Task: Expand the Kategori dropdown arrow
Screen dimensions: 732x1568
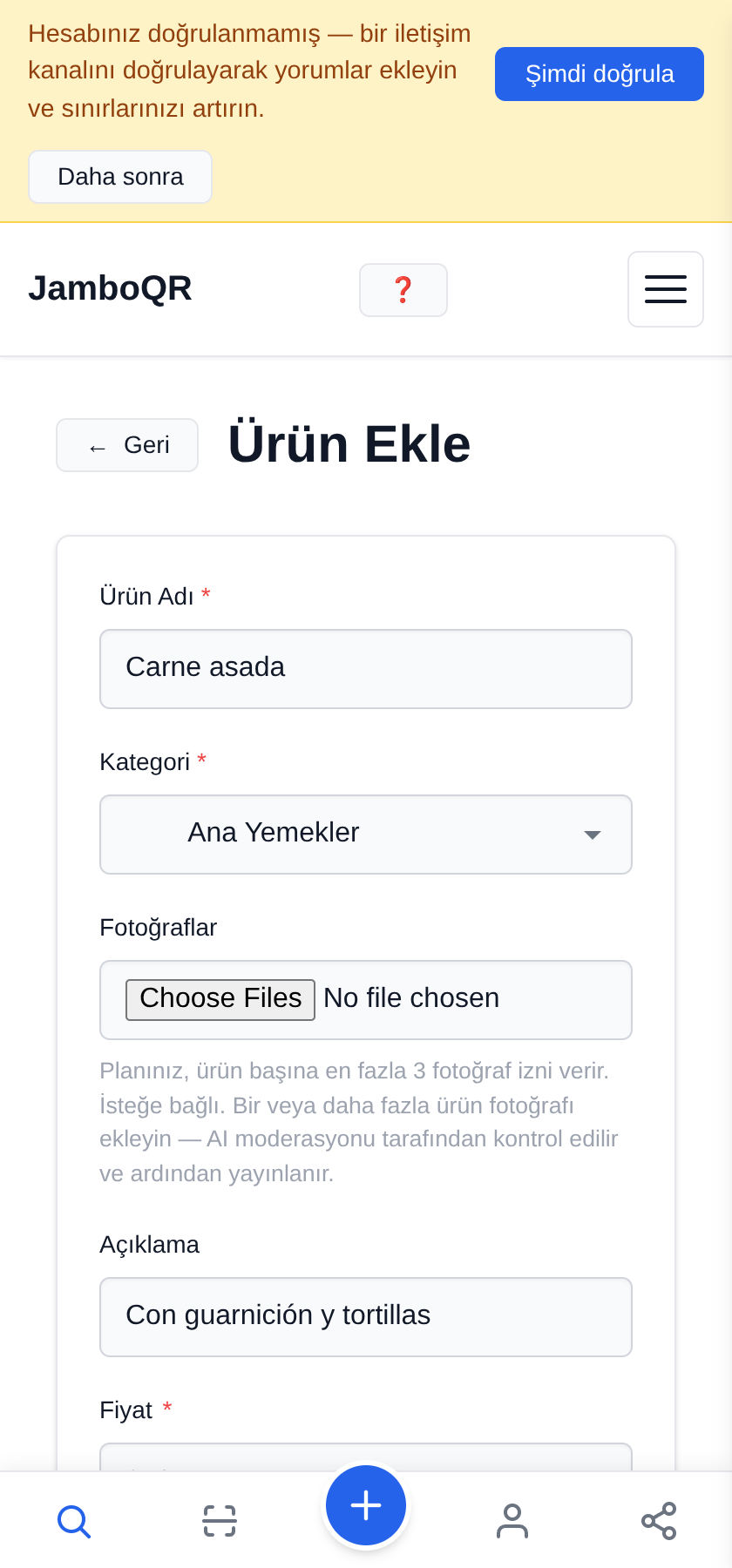Action: 593,835
